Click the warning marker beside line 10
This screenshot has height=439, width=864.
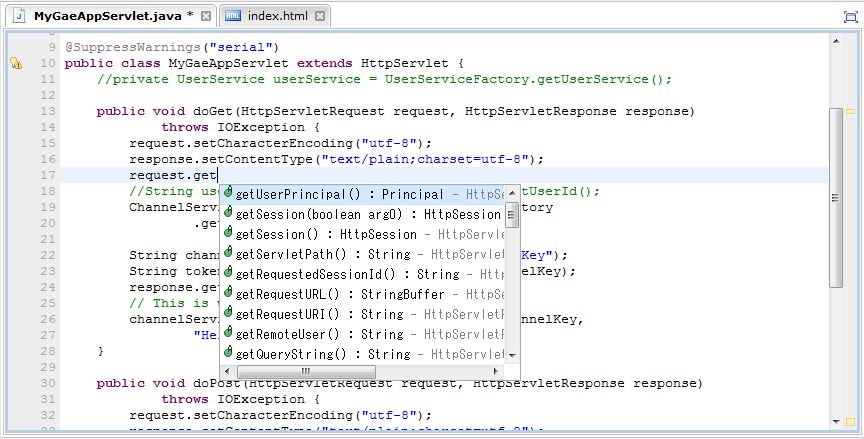point(16,63)
